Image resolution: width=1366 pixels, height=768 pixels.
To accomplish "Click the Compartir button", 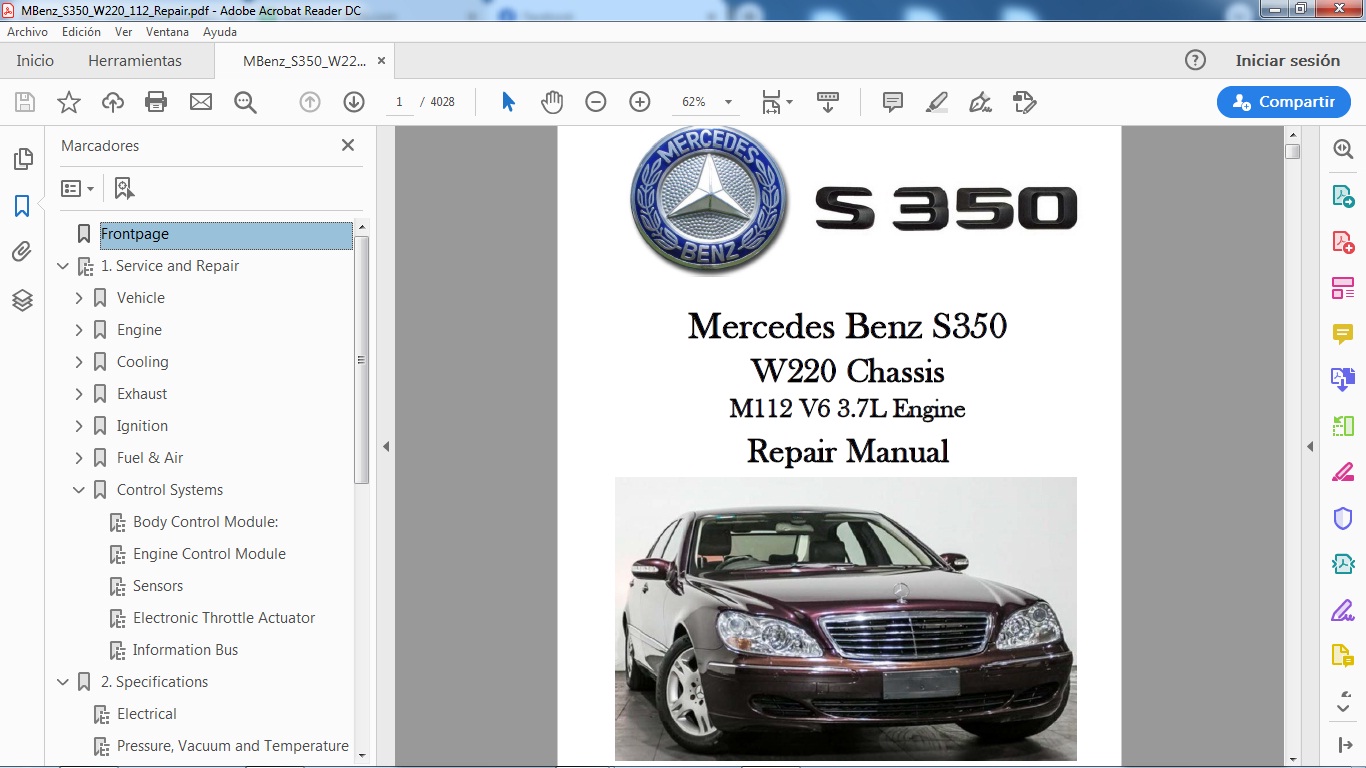I will click(1283, 101).
